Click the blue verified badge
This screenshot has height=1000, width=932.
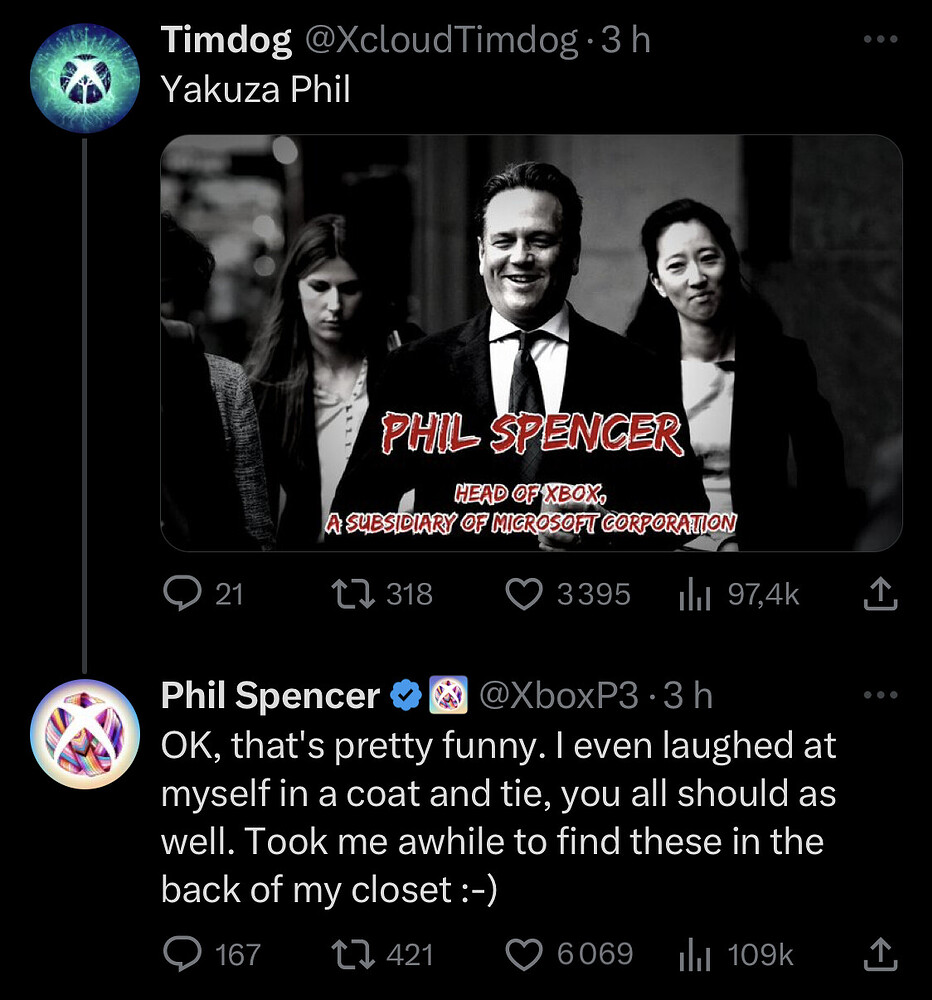(x=406, y=695)
